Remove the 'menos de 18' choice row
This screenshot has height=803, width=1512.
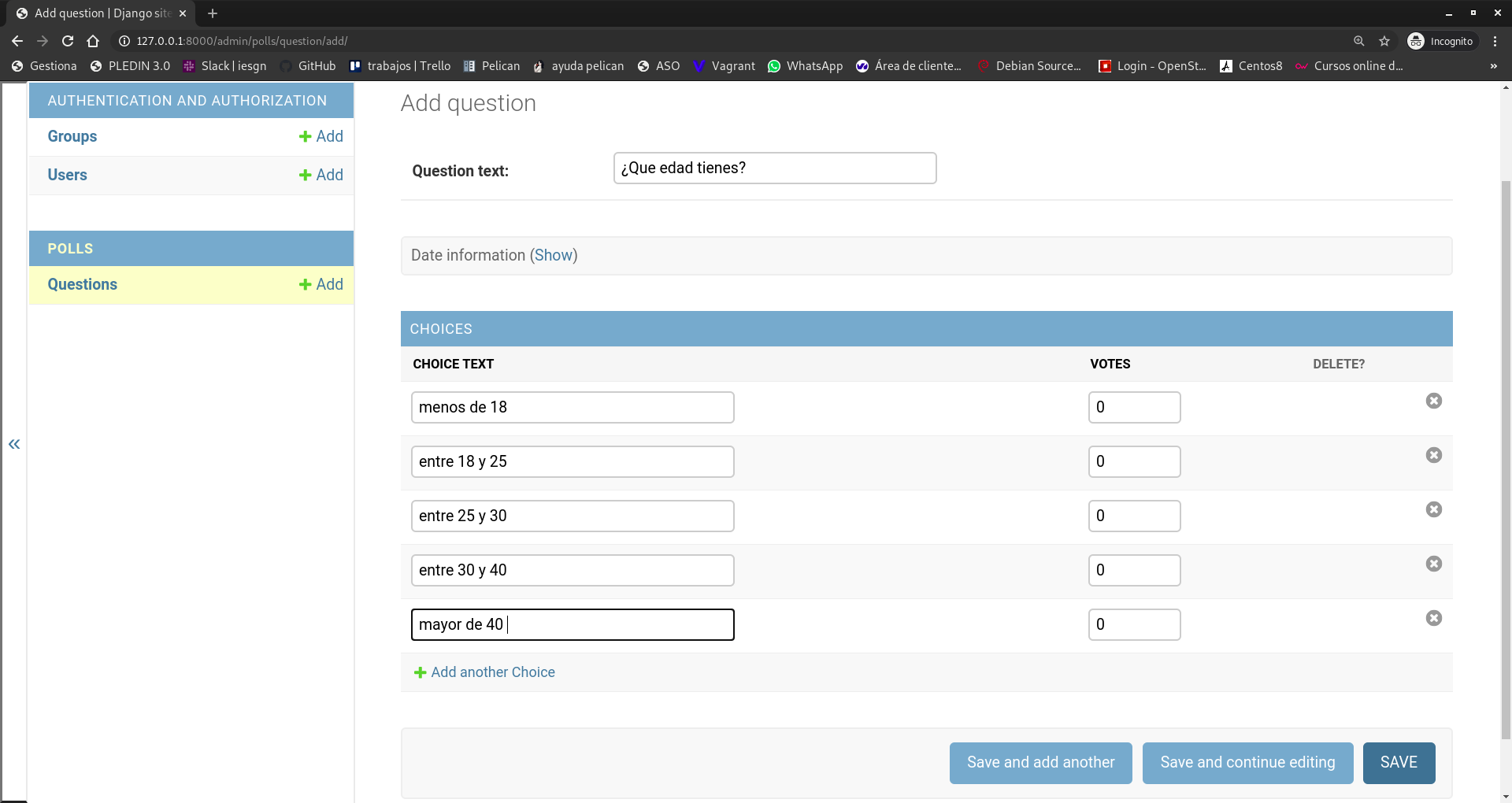click(x=1433, y=401)
